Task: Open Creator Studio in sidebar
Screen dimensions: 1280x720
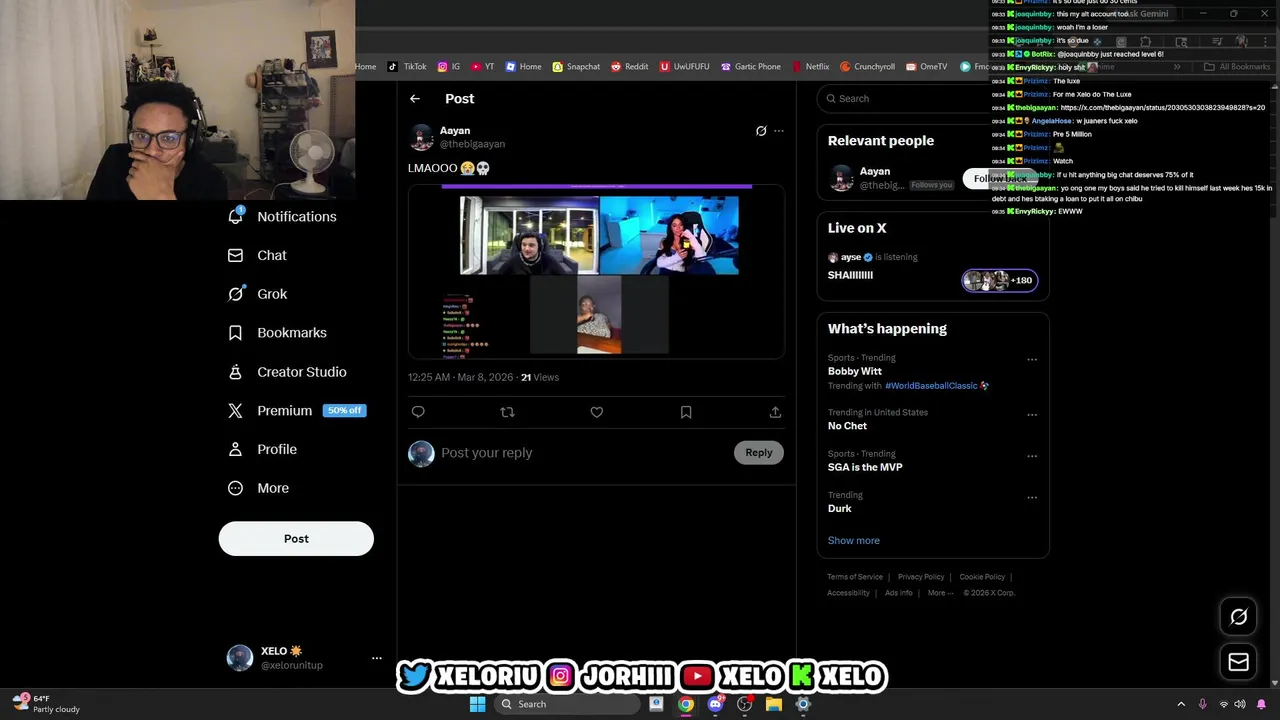Action: pyautogui.click(x=288, y=372)
